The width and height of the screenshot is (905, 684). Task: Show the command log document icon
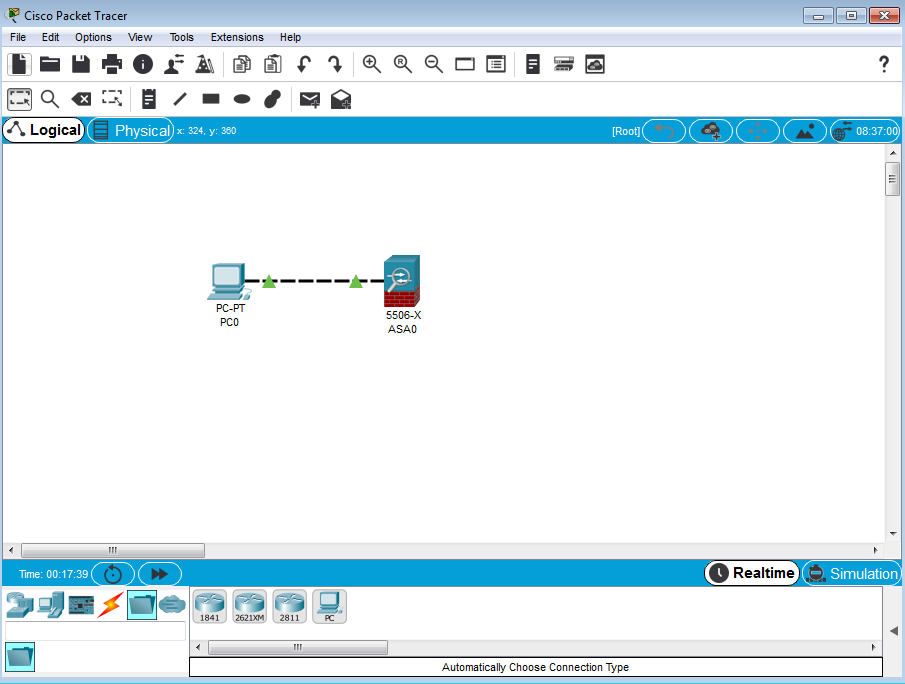[533, 64]
